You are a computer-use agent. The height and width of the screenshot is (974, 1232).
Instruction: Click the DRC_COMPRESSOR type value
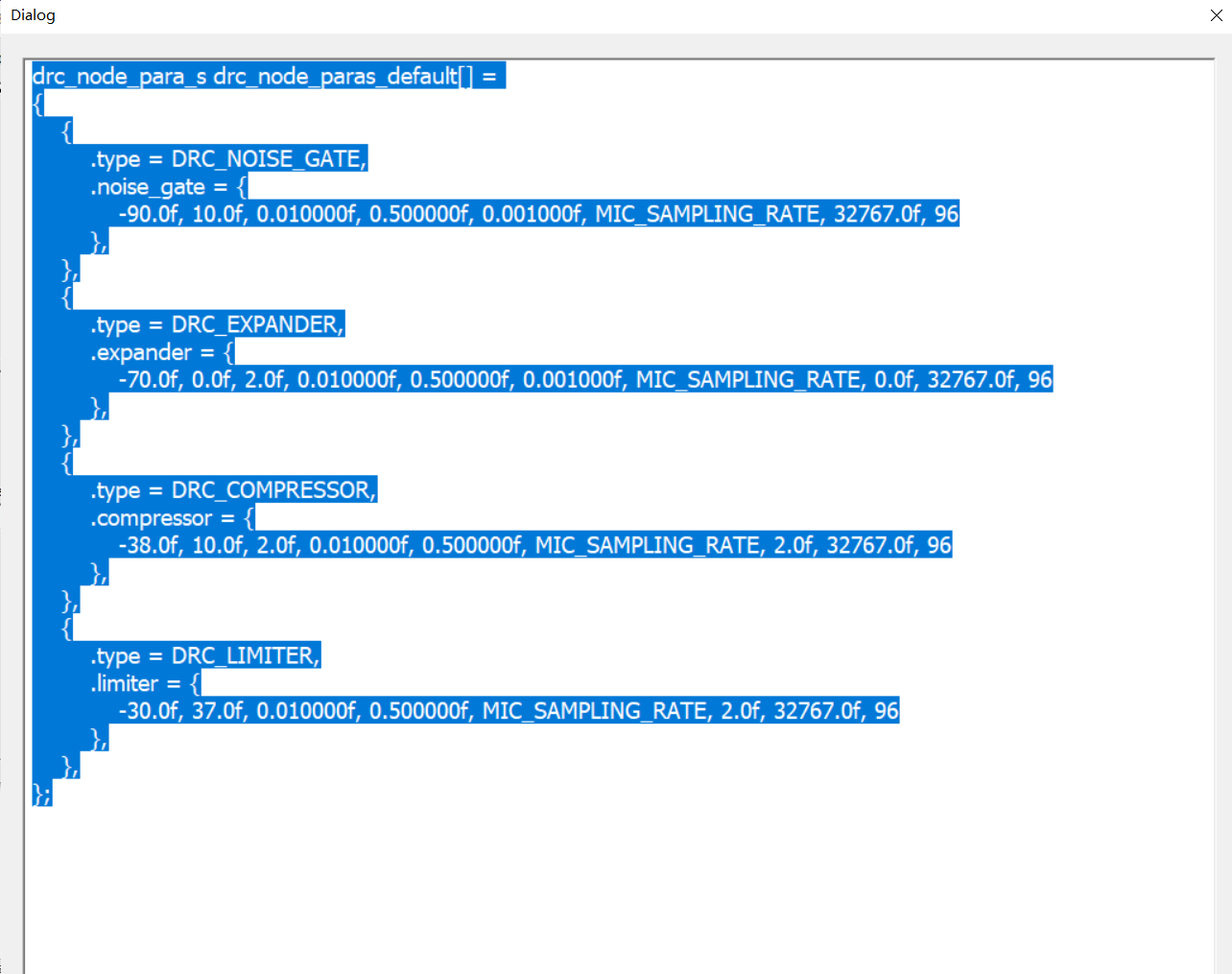(273, 489)
